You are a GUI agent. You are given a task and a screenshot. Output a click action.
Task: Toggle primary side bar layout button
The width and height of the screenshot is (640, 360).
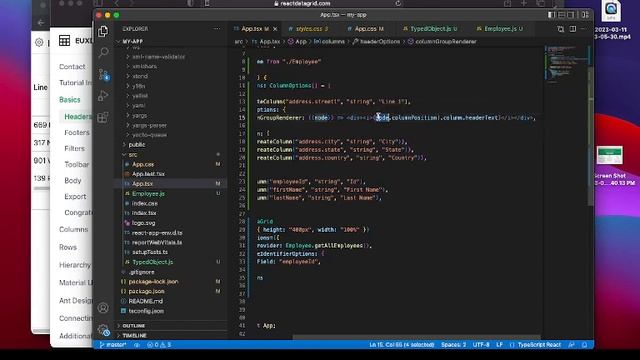[x=552, y=15]
